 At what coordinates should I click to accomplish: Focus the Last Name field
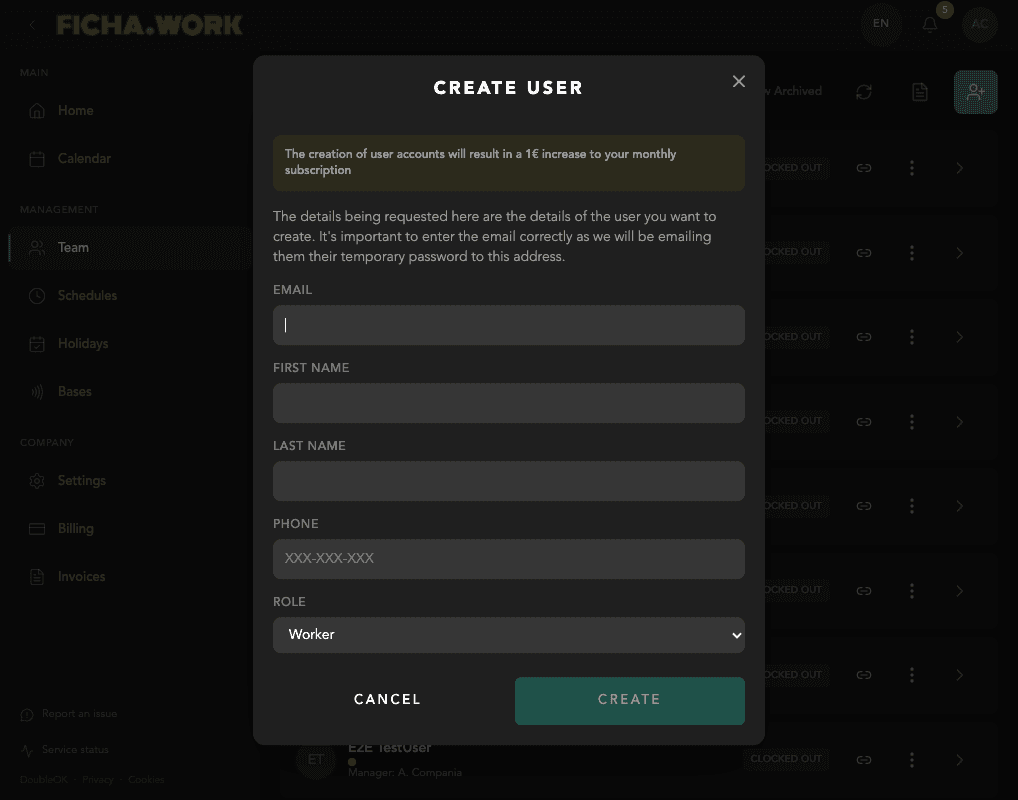point(508,481)
